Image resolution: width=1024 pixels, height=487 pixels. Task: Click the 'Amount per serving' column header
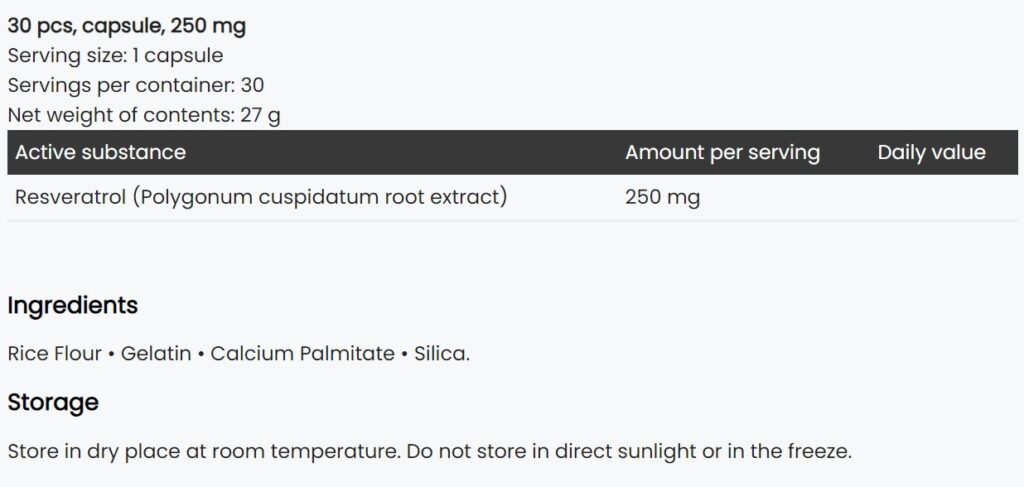[722, 153]
